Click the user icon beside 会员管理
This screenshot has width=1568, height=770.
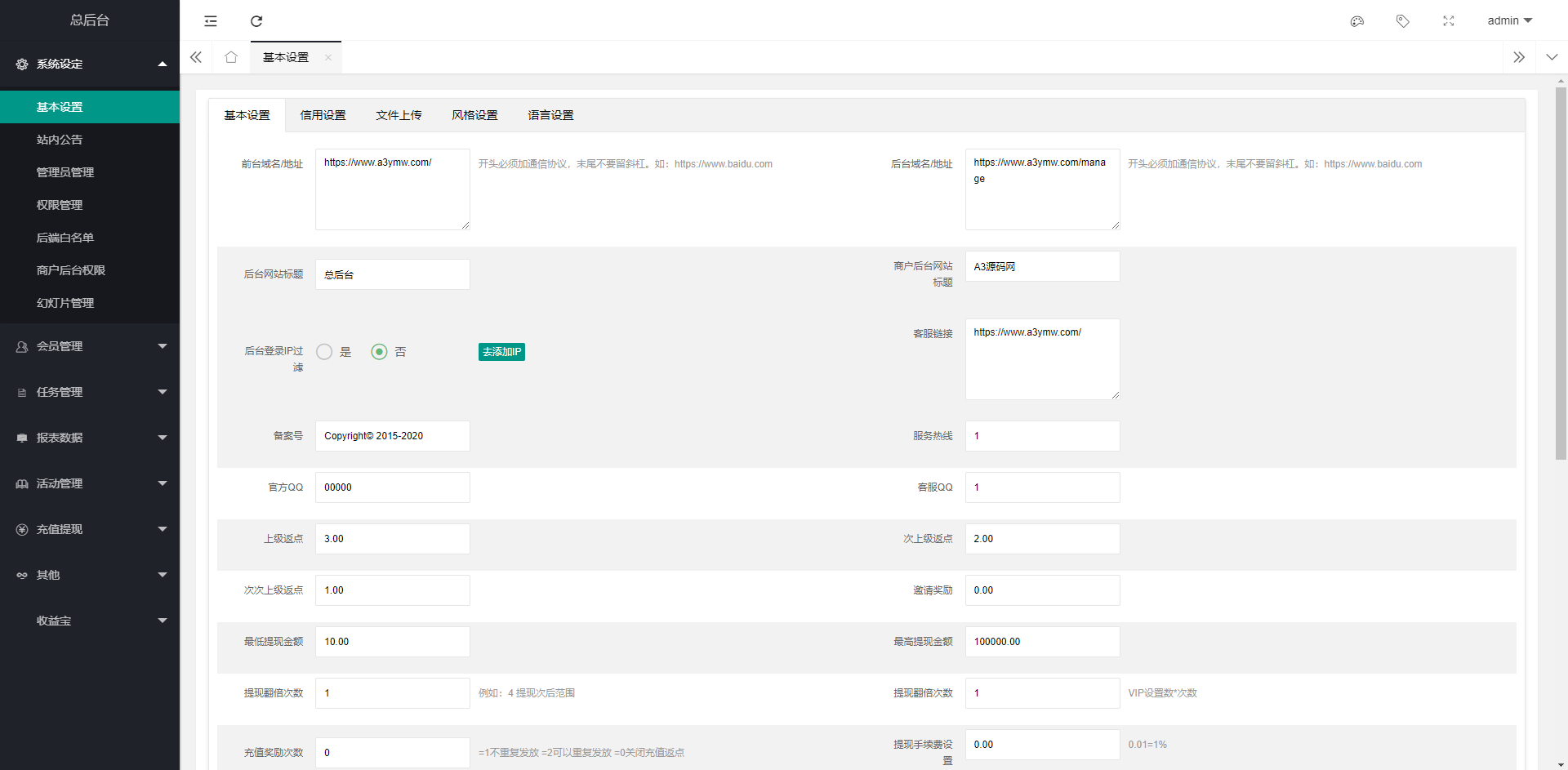coord(22,346)
